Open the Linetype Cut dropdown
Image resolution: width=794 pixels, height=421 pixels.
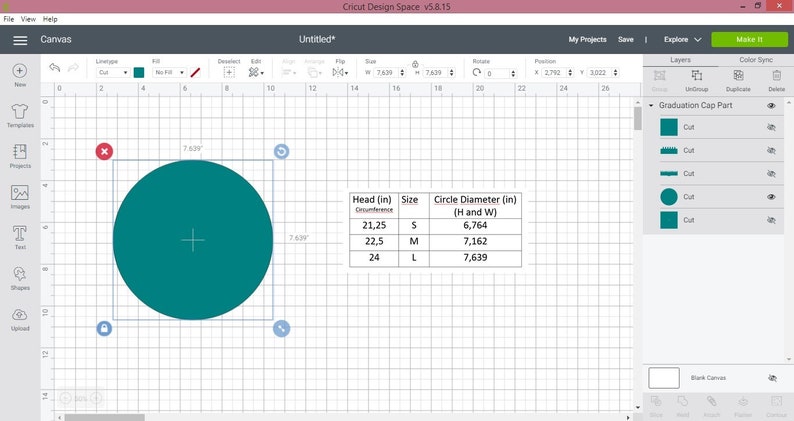113,72
